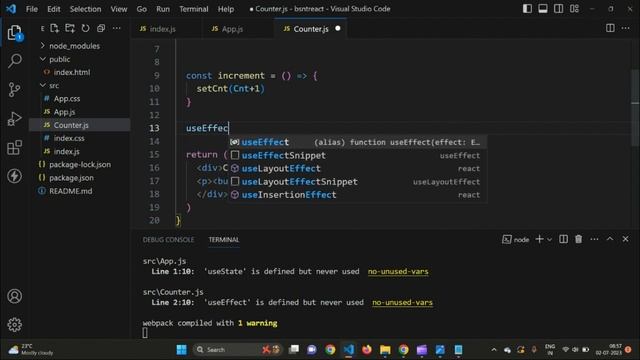Toggle the primary sidebar layout icon
This screenshot has height=360, width=640.
(527, 9)
